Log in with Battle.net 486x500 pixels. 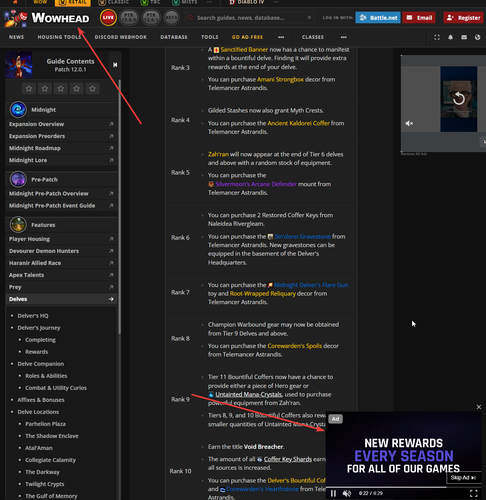(378, 18)
